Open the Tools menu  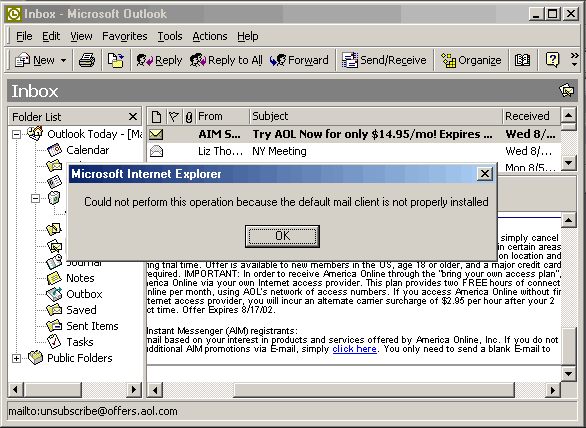[x=170, y=36]
